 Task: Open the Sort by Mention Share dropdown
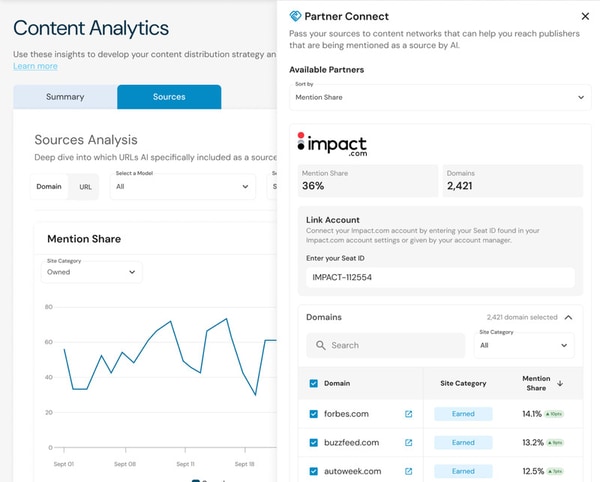(439, 97)
